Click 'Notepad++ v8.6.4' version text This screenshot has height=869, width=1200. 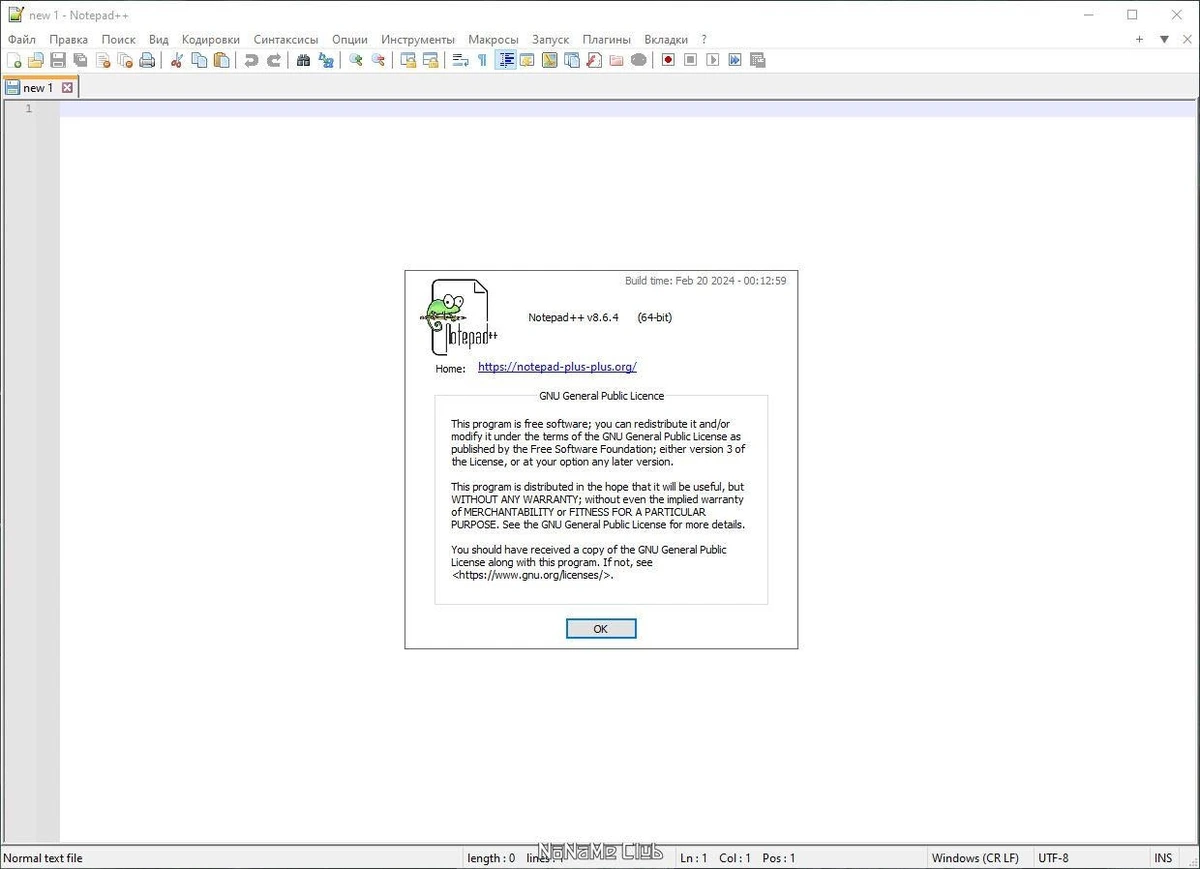click(573, 317)
